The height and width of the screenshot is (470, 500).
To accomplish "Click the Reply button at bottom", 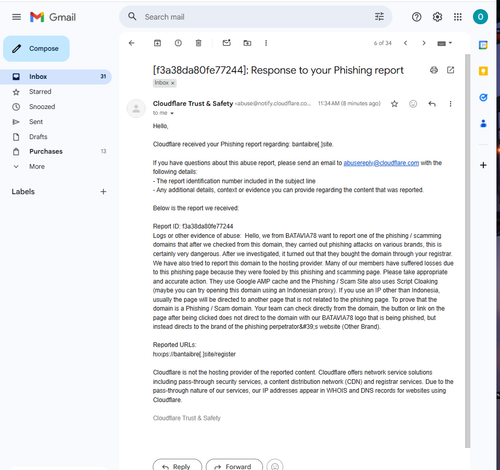I will point(177,466).
